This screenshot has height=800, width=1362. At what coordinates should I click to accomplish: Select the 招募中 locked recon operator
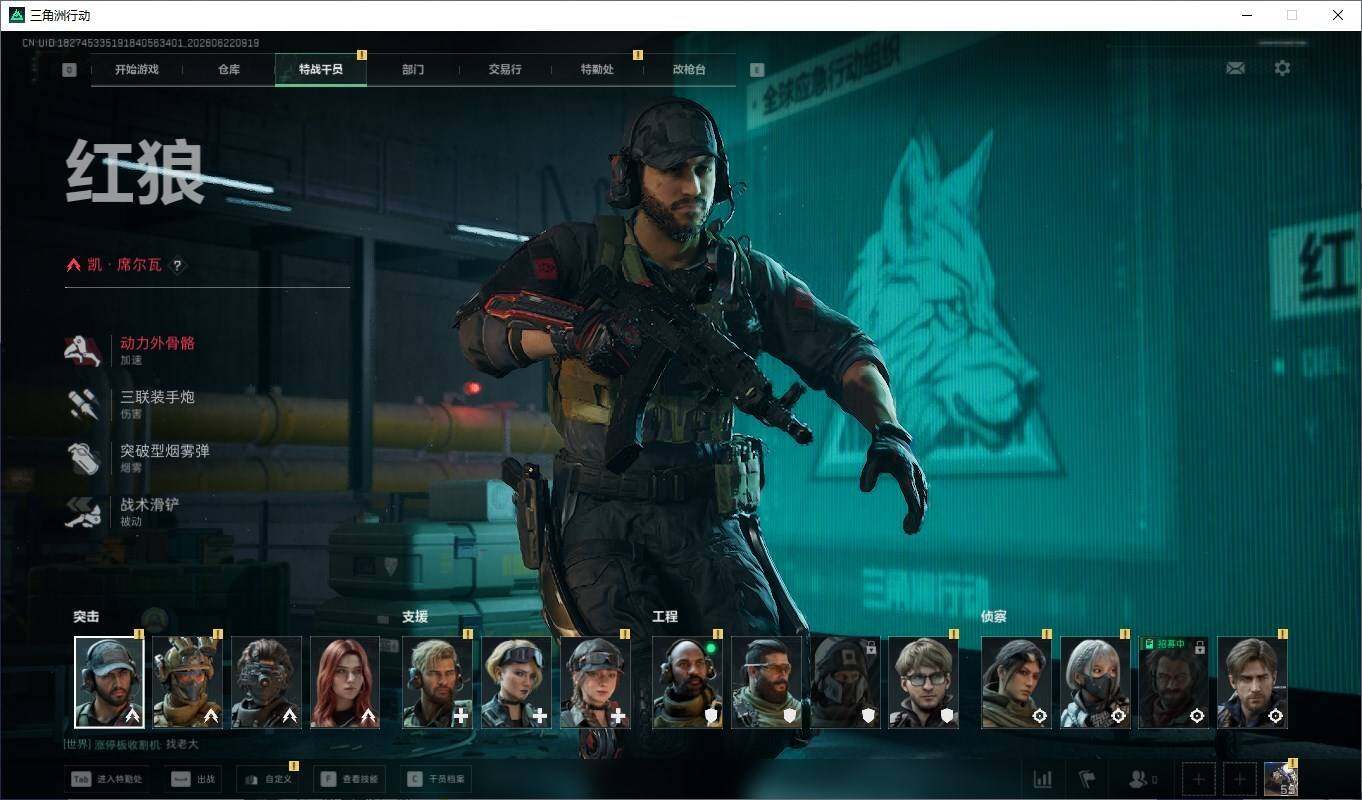pyautogui.click(x=1174, y=682)
